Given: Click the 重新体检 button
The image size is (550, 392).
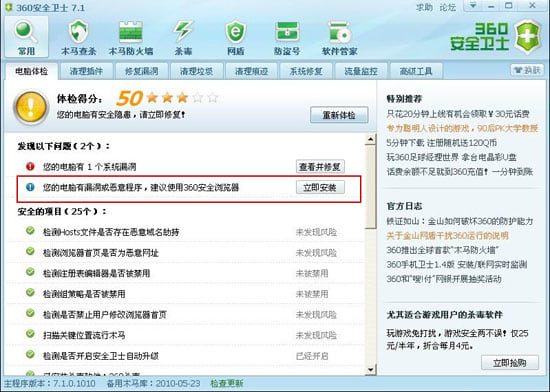Looking at the screenshot, I should click(339, 115).
